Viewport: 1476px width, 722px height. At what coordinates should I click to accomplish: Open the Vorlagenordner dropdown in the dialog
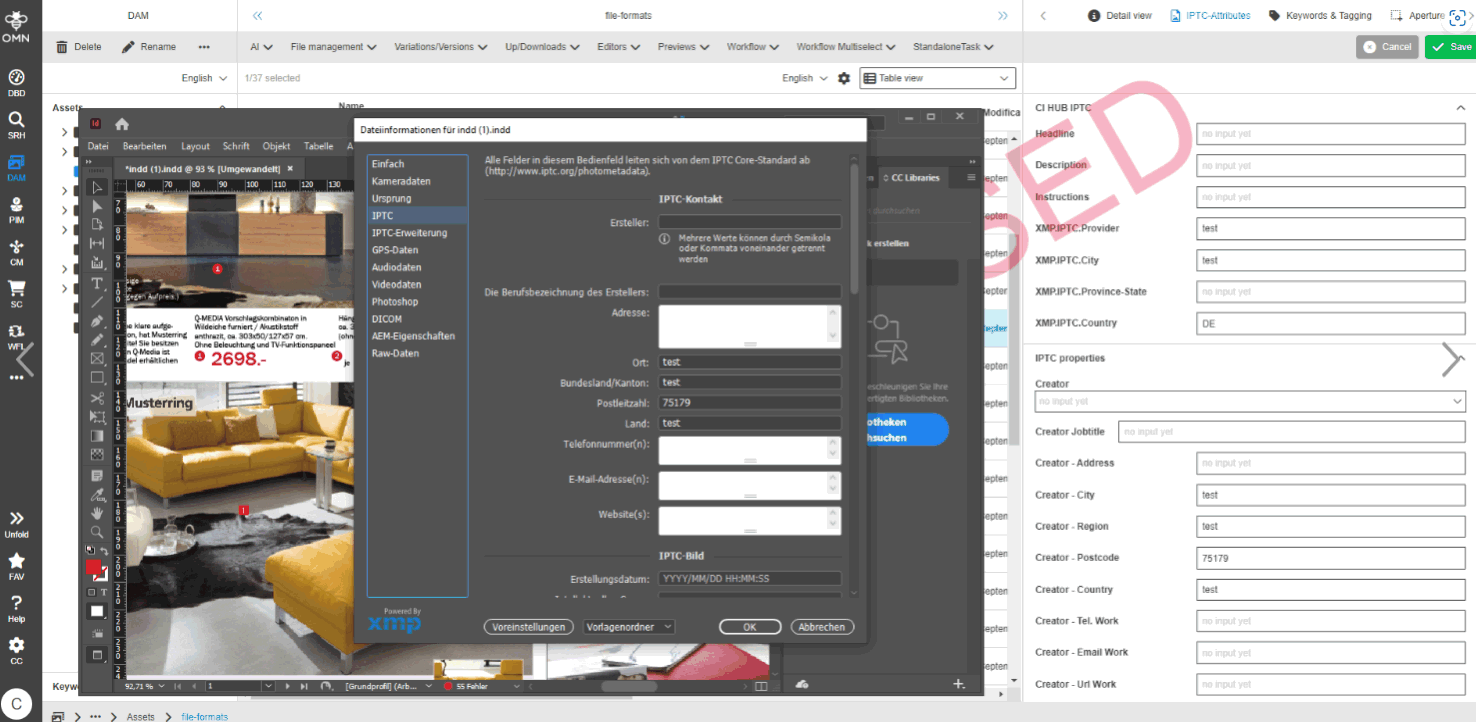point(629,627)
